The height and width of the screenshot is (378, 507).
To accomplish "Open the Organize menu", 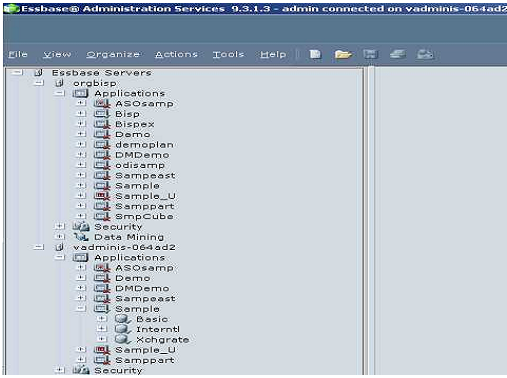I will 113,54.
